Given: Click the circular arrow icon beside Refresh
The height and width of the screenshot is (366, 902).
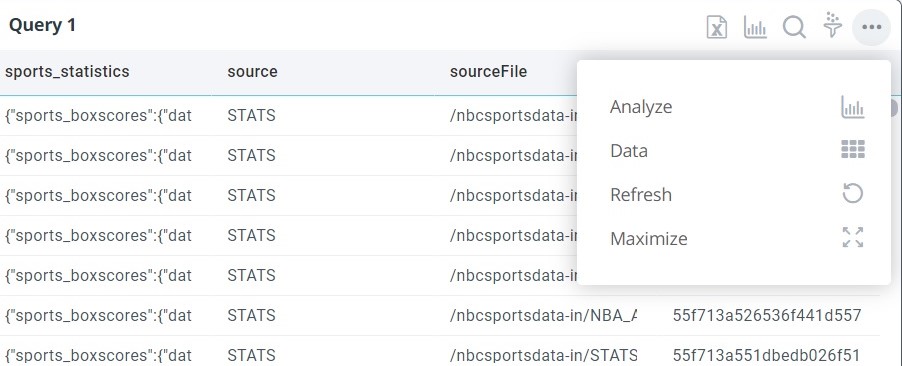Looking at the screenshot, I should pos(853,193).
